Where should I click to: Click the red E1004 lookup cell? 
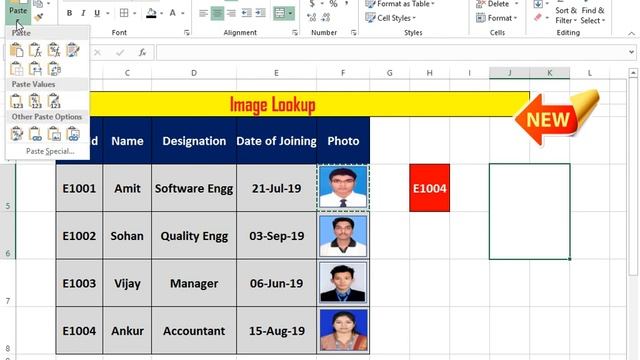[429, 188]
